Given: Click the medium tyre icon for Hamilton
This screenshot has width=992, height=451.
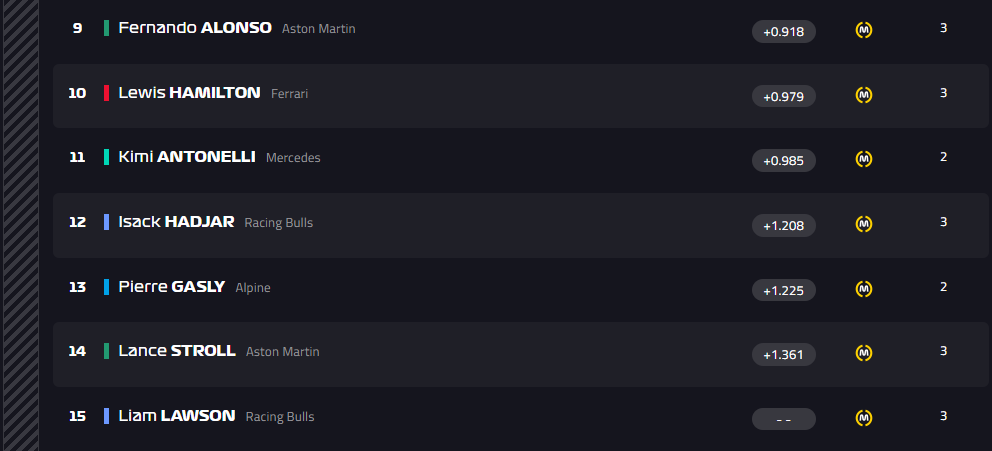Looking at the screenshot, I should (x=864, y=95).
